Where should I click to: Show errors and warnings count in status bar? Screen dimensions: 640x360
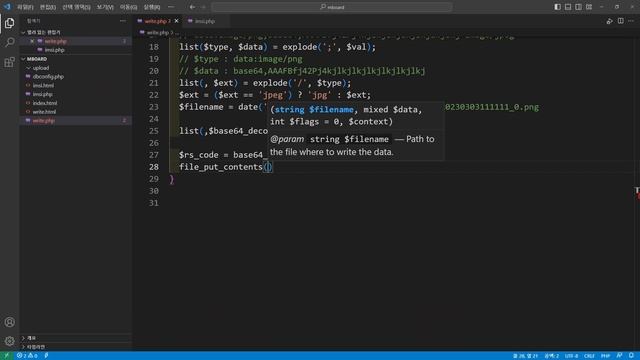coord(27,356)
